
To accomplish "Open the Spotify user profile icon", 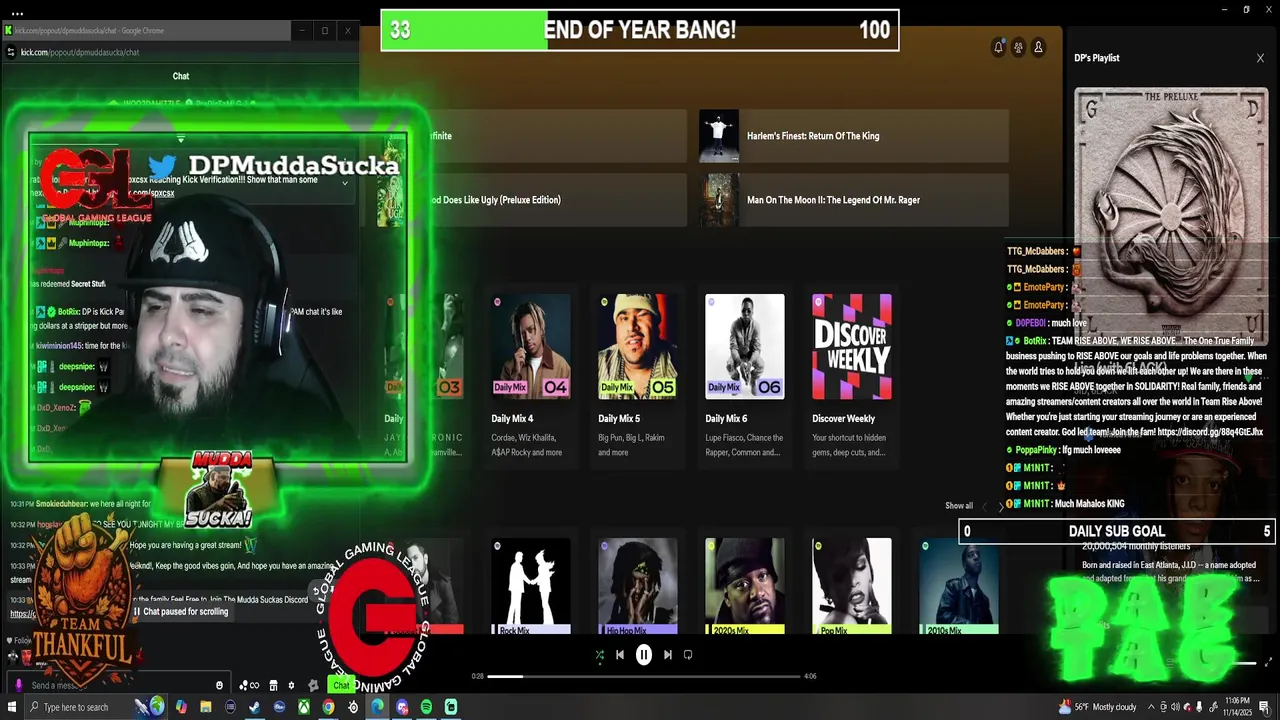I will (x=1038, y=47).
